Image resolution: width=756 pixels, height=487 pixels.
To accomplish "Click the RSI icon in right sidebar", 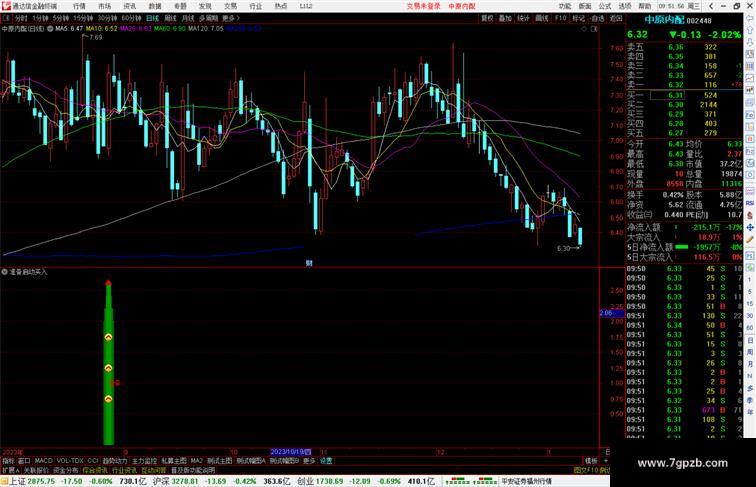I will click(x=750, y=204).
